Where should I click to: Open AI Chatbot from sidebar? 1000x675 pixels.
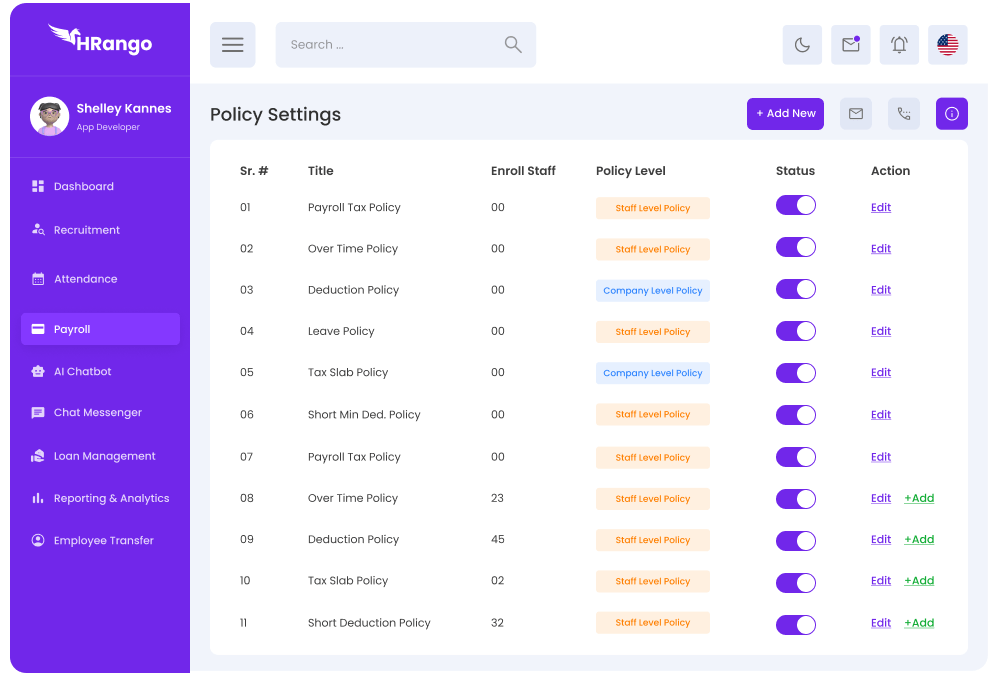82,372
